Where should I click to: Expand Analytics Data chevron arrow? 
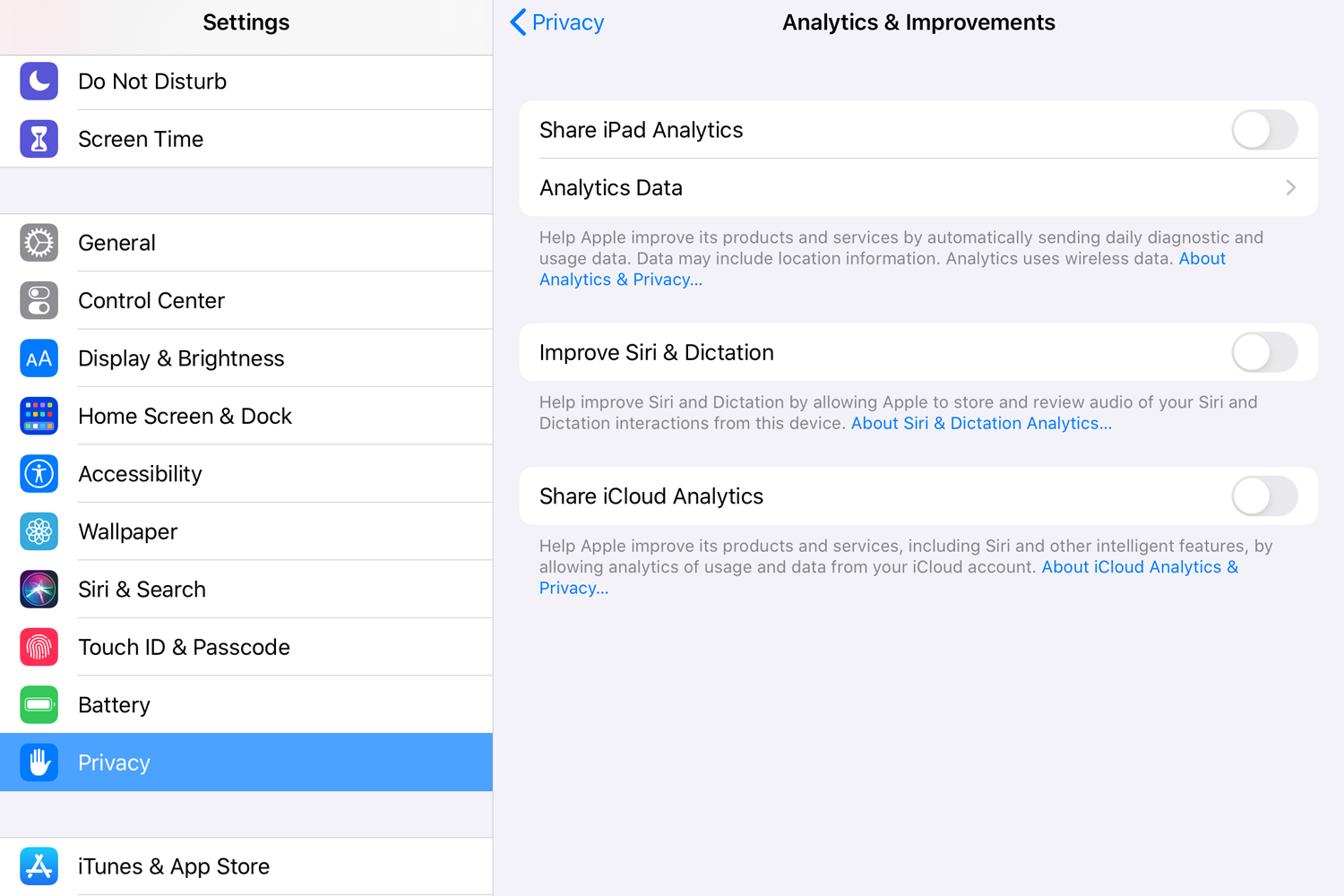1291,187
